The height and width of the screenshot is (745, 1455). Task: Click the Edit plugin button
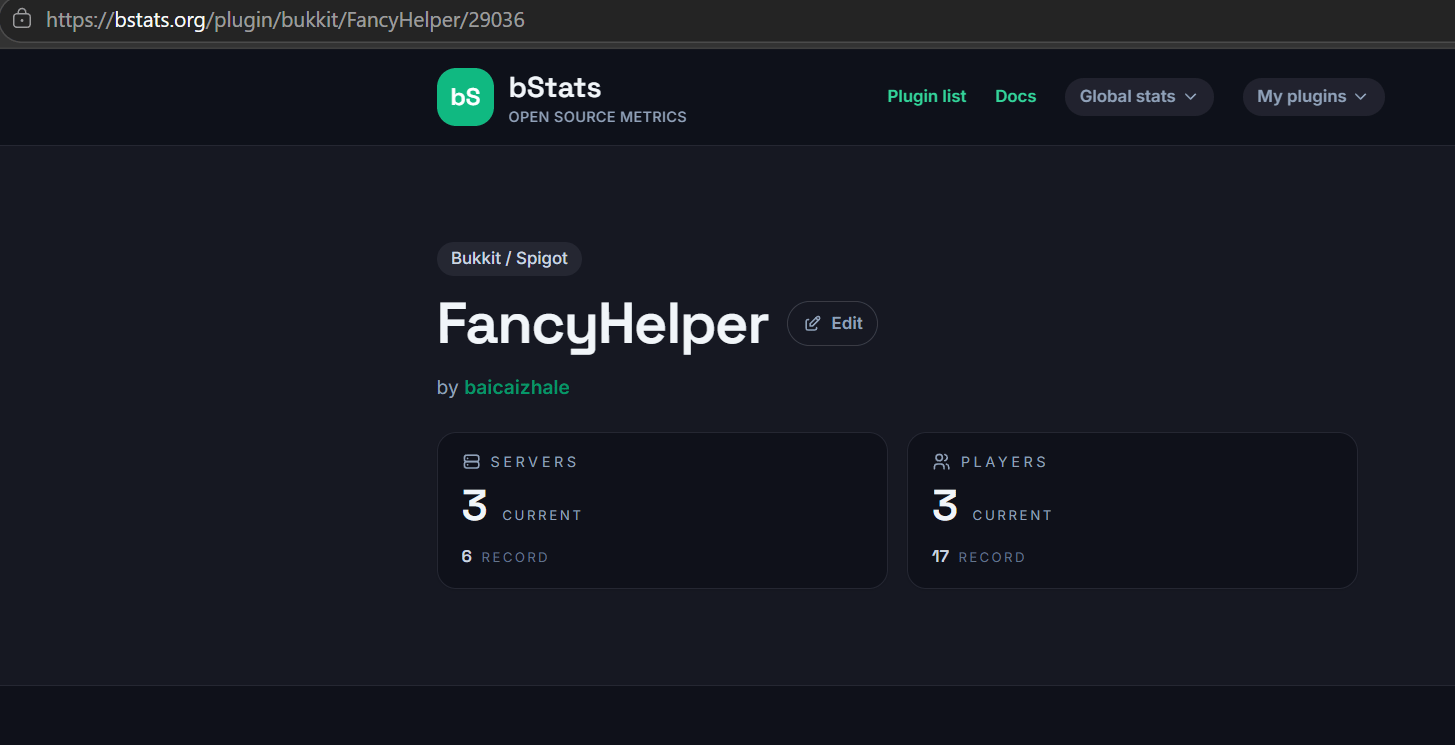point(832,323)
